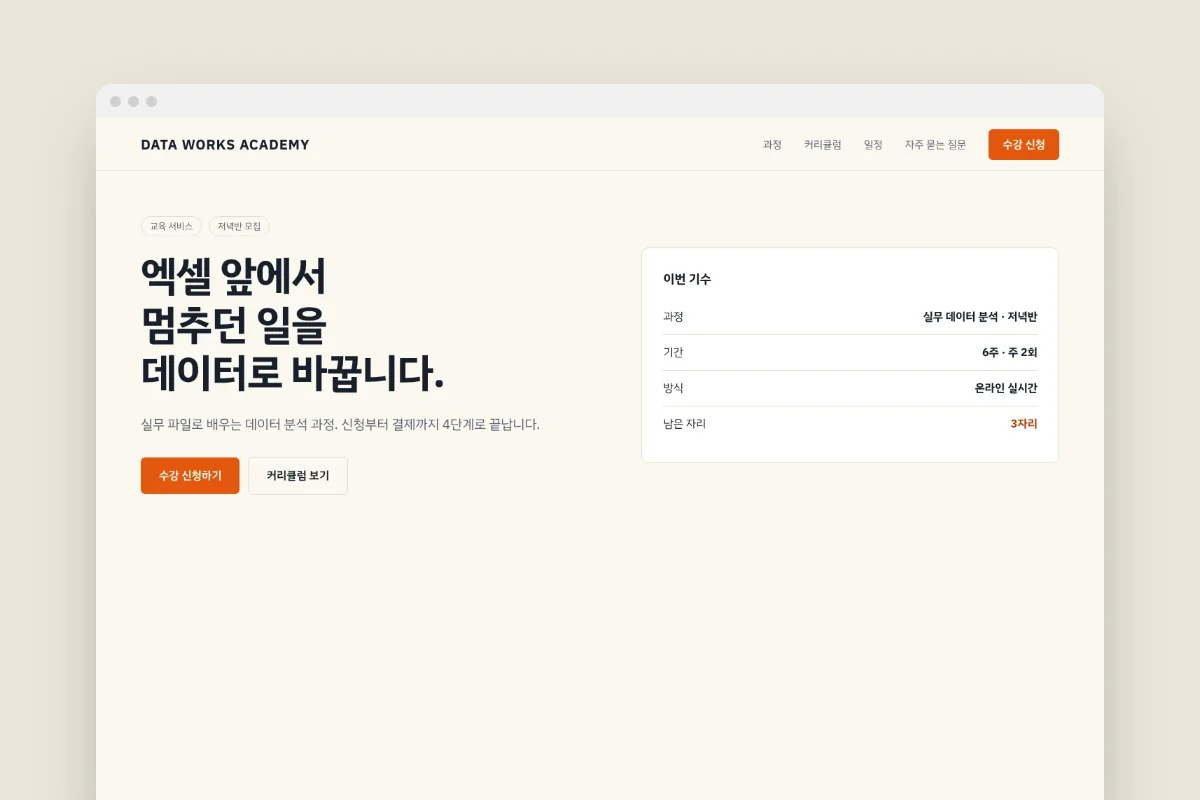Open 자주 묻는 질문 nav link
Screen dimensions: 1200x800
coord(936,145)
